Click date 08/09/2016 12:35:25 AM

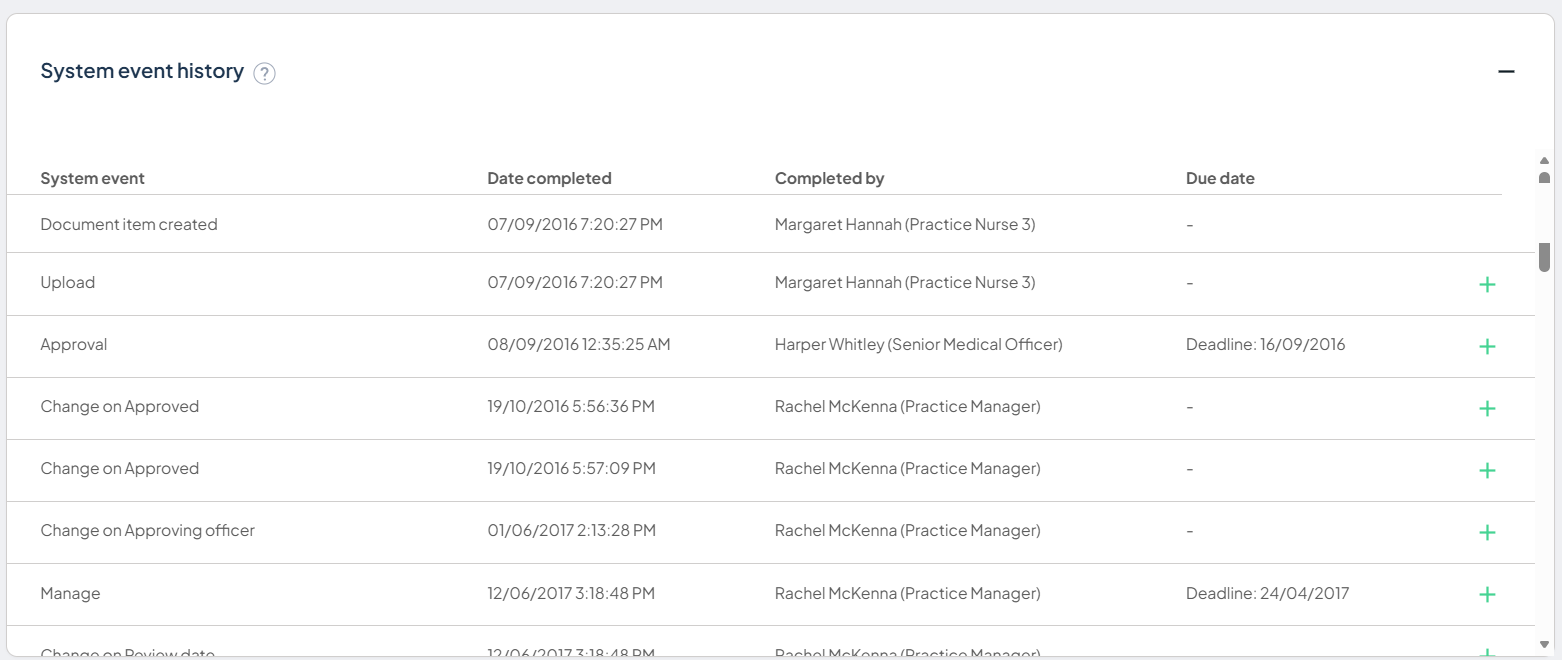[x=579, y=345]
